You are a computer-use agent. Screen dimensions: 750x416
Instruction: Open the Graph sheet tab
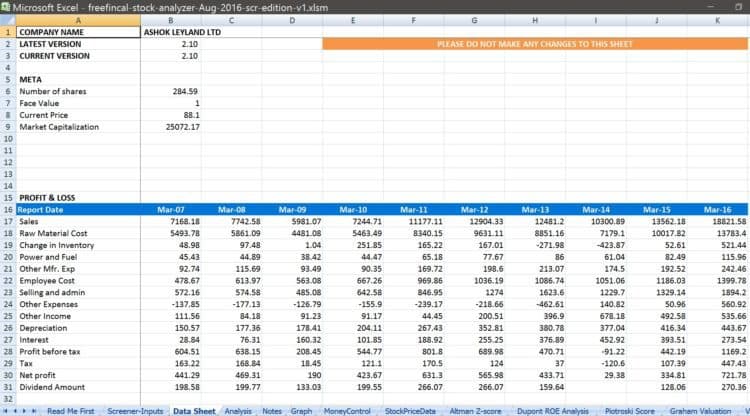(x=301, y=411)
